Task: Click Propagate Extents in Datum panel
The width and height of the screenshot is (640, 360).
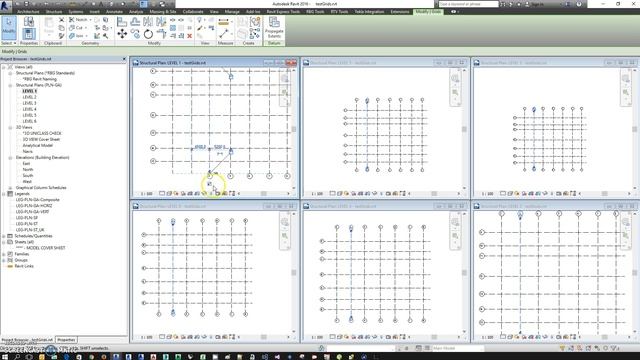Action: pyautogui.click(x=274, y=28)
